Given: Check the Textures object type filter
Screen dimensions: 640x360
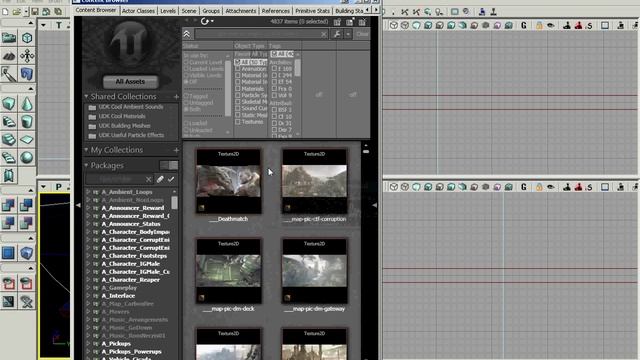Looking at the screenshot, I should tap(238, 122).
